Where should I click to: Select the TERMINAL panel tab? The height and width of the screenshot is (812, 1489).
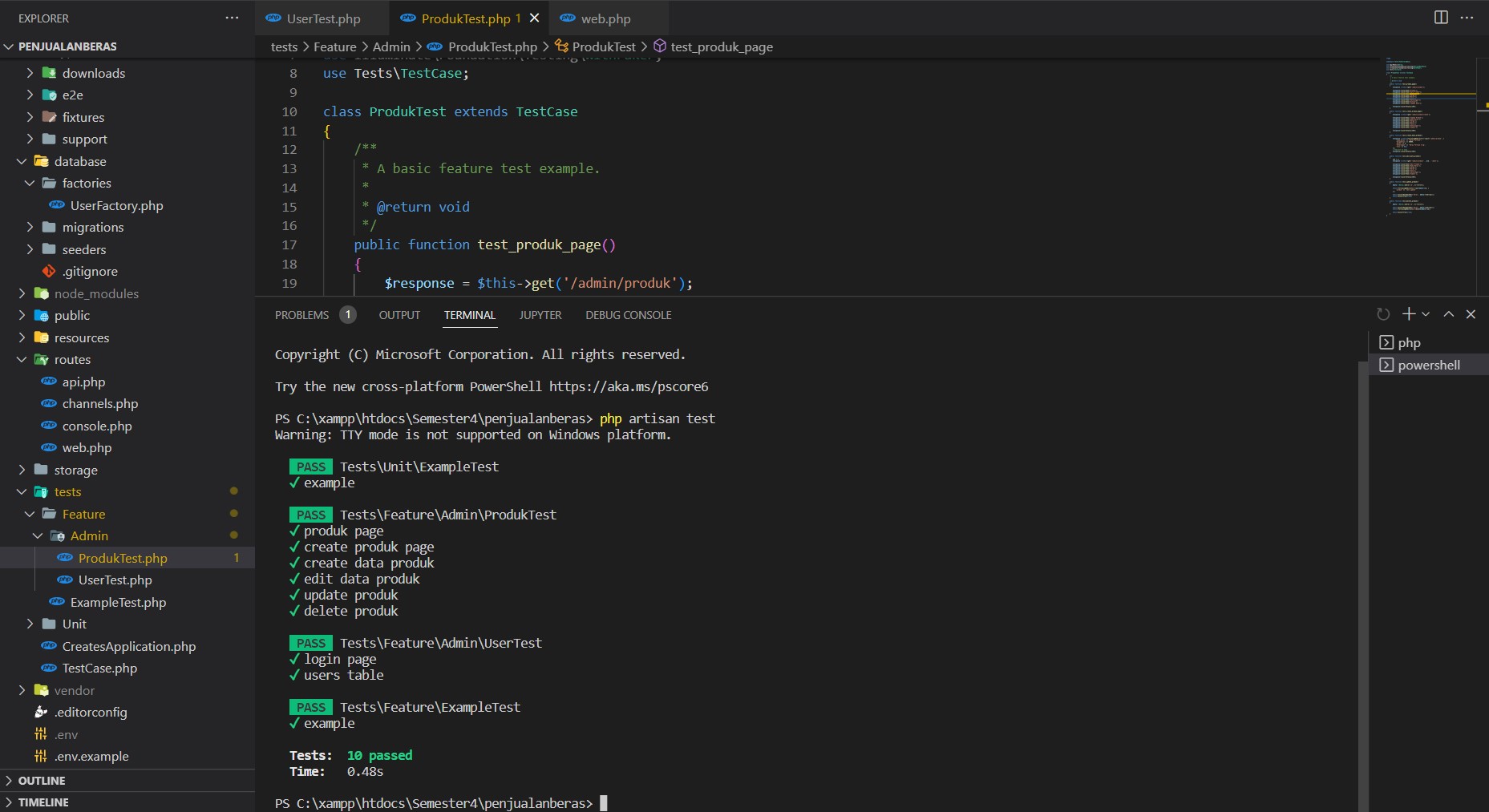tap(470, 315)
